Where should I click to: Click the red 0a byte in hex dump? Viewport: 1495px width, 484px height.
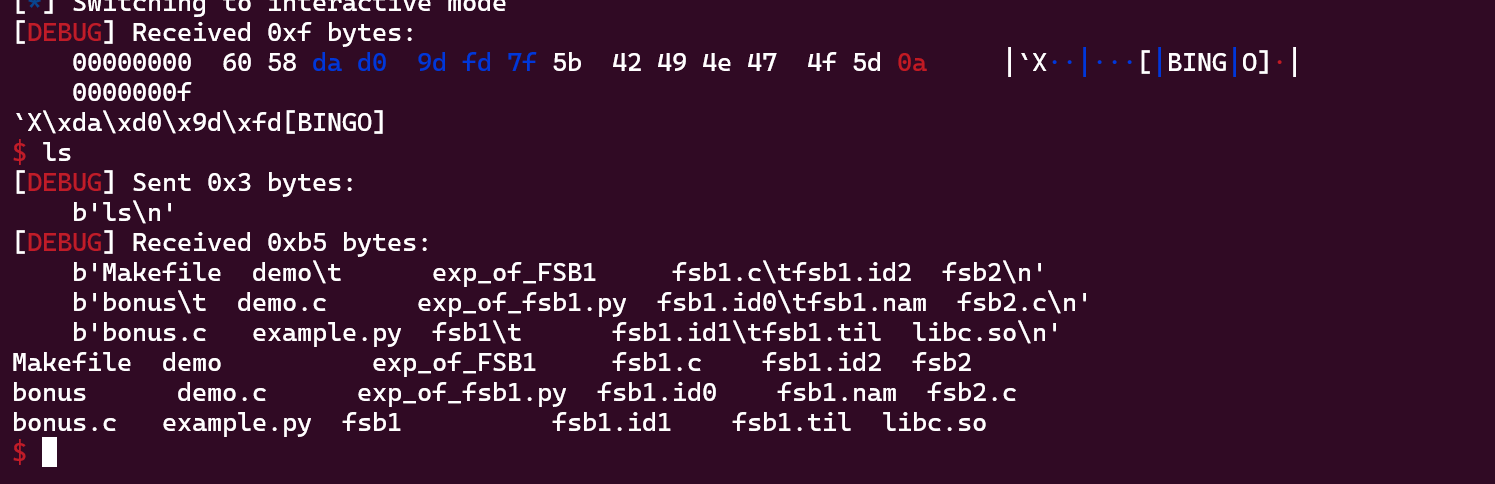coord(911,63)
